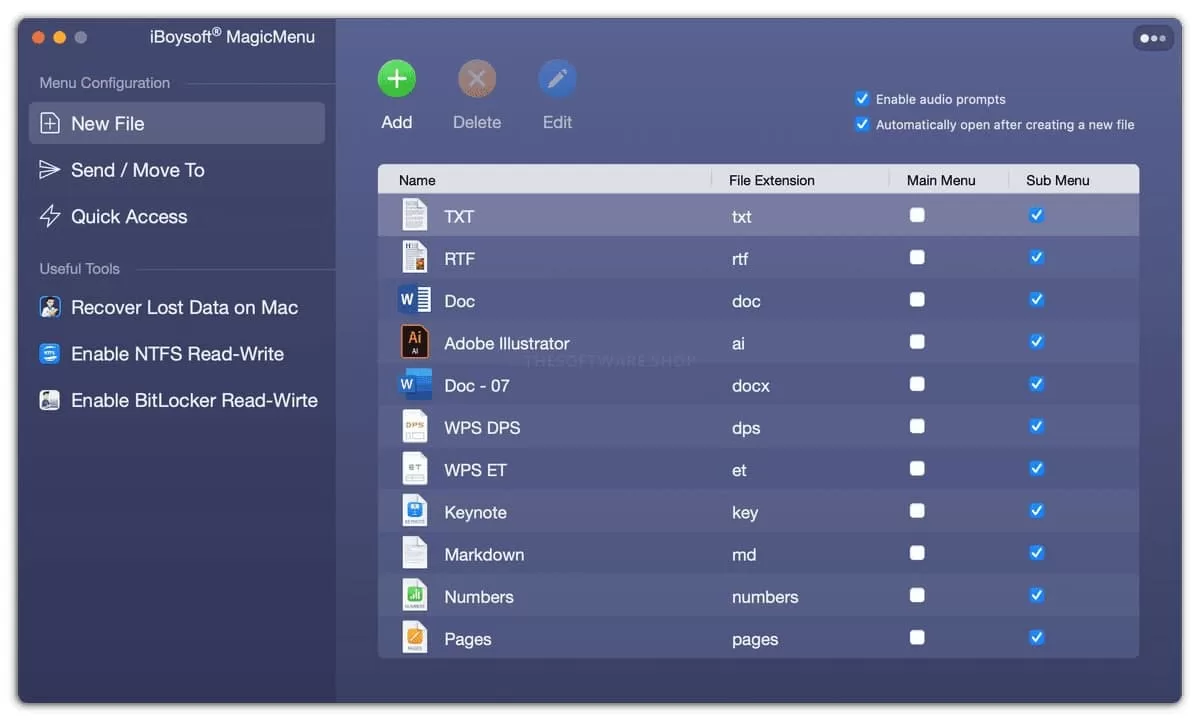
Task: Open the three-dots more options button
Action: click(x=1152, y=38)
